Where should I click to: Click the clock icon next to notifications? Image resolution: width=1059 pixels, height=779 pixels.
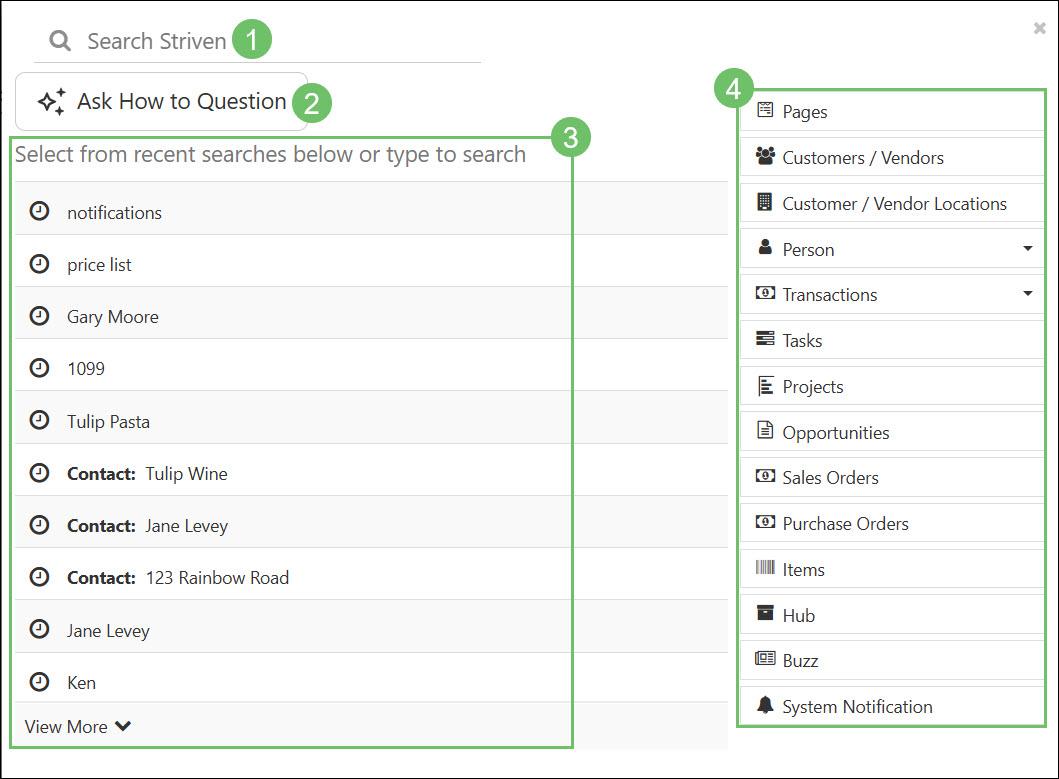(x=40, y=211)
